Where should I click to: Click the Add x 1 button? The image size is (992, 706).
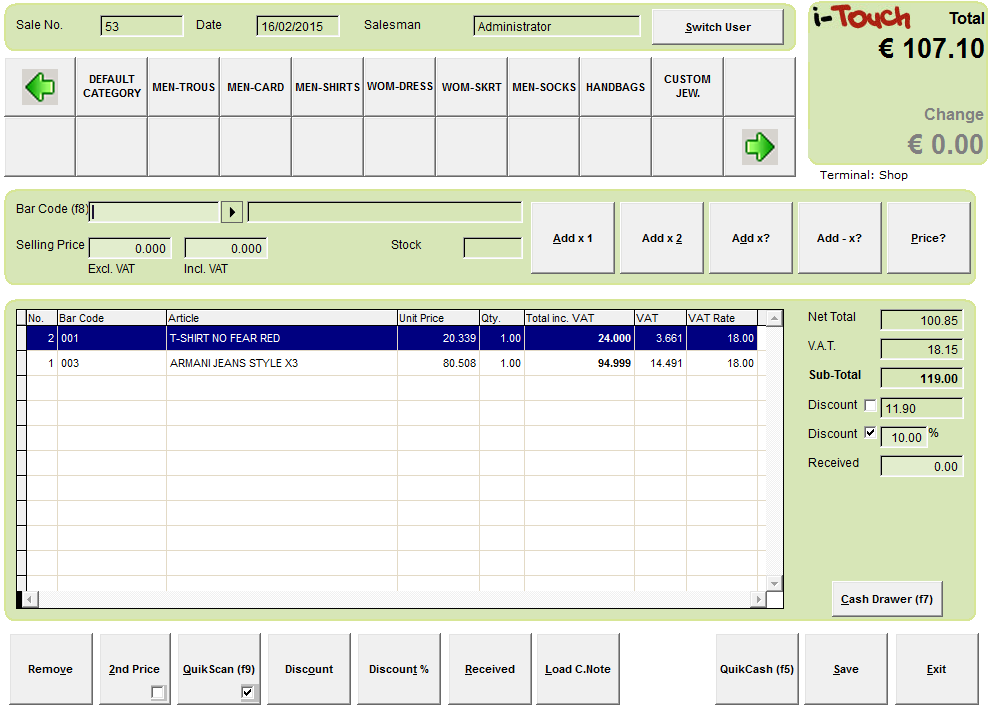click(x=574, y=238)
